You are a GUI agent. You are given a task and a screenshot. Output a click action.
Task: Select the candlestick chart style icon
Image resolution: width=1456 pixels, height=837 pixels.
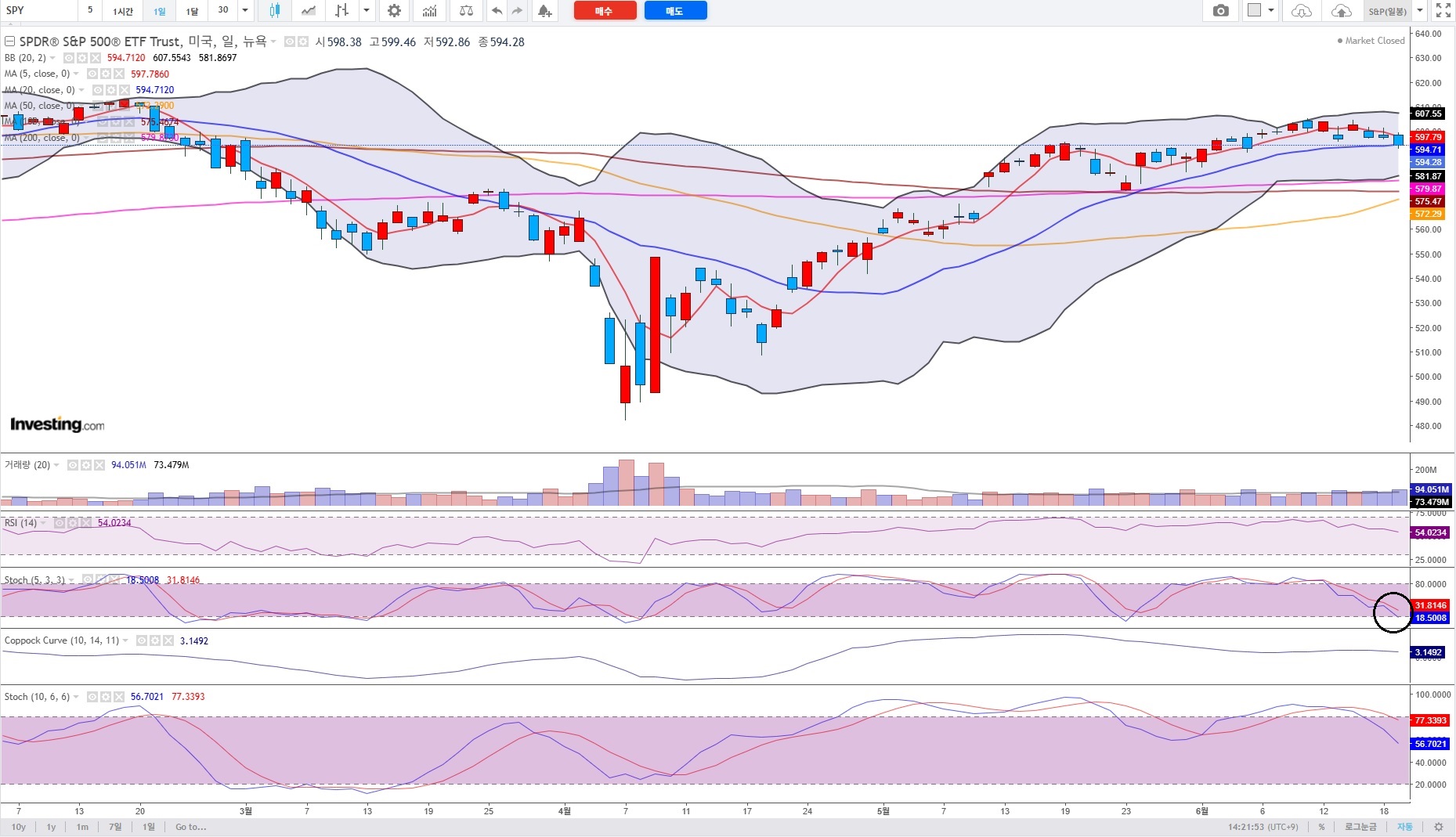coord(275,11)
